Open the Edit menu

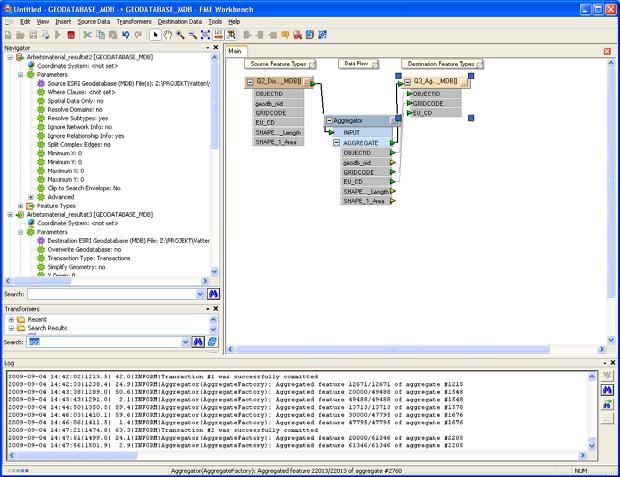25,22
